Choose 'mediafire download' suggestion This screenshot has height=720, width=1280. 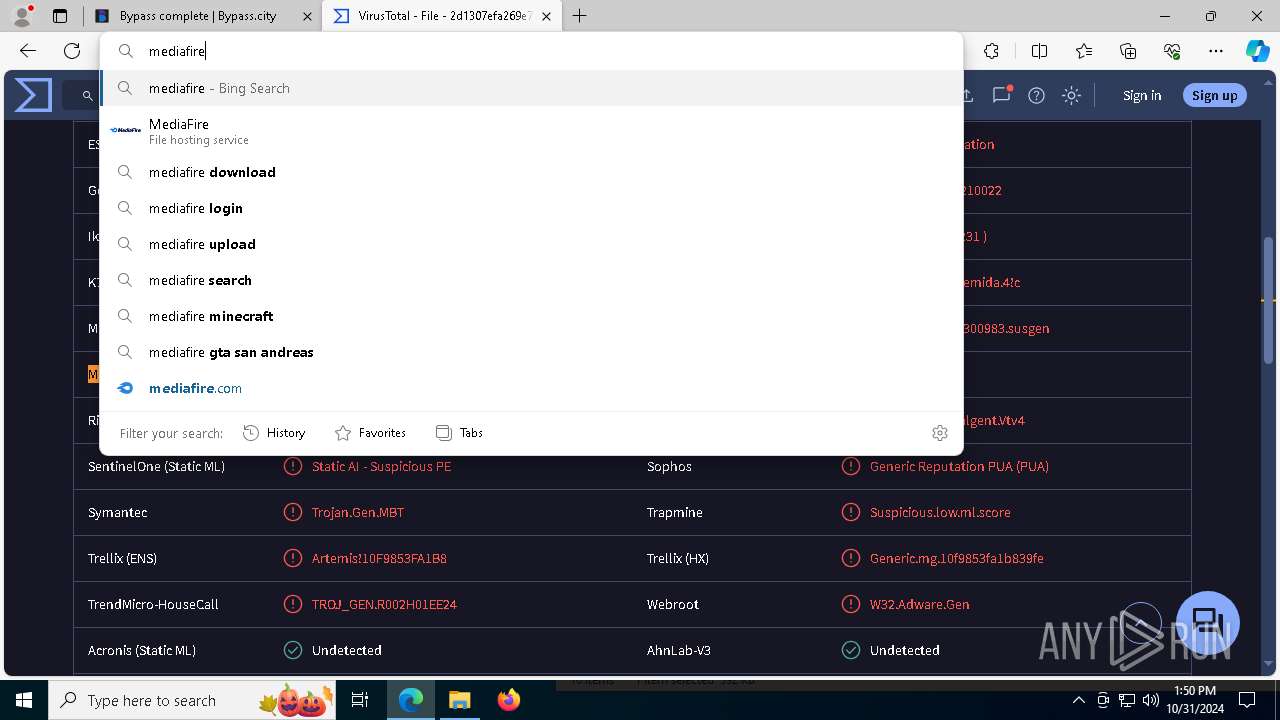coord(531,172)
